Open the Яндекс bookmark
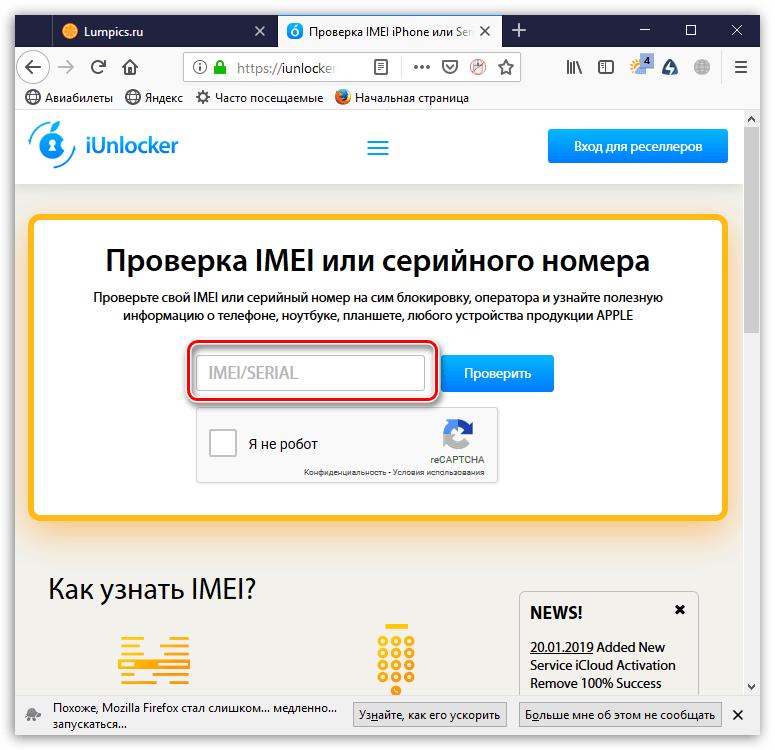 (154, 98)
